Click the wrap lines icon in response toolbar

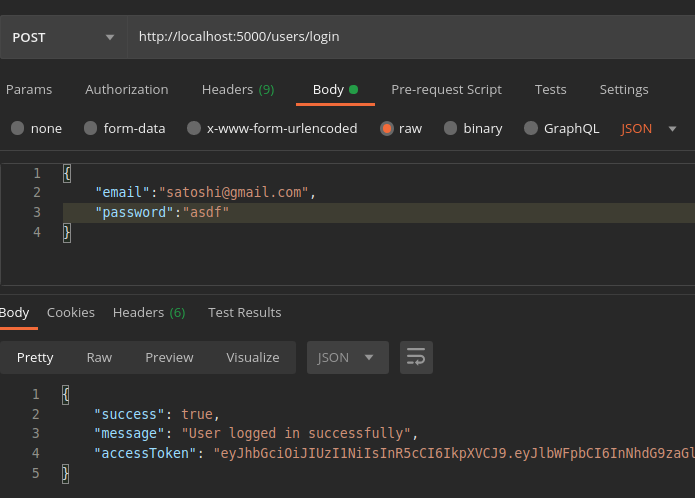click(x=416, y=357)
